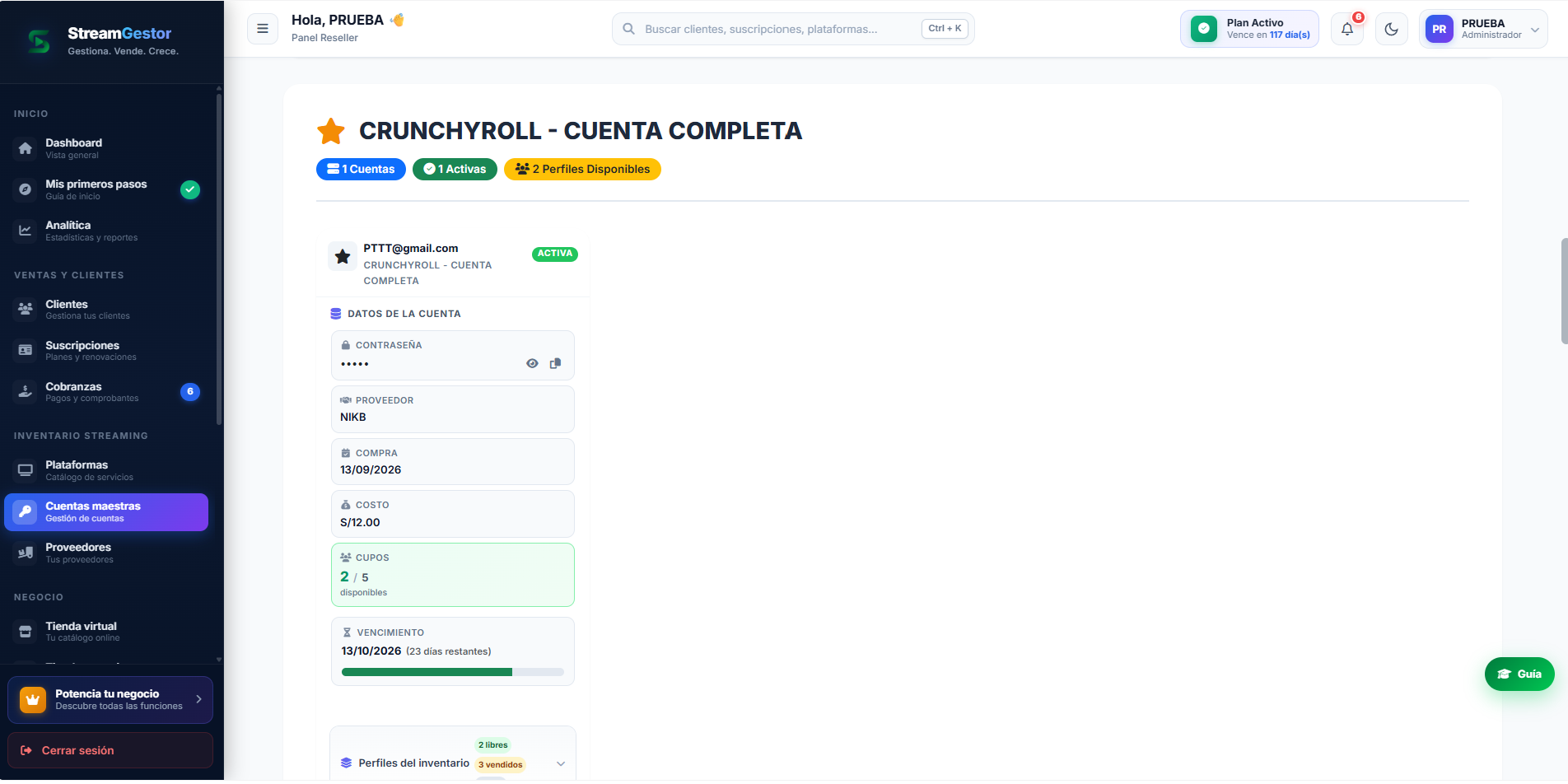Click the 1 Cuentas badge
This screenshot has width=1568, height=784.
361,169
